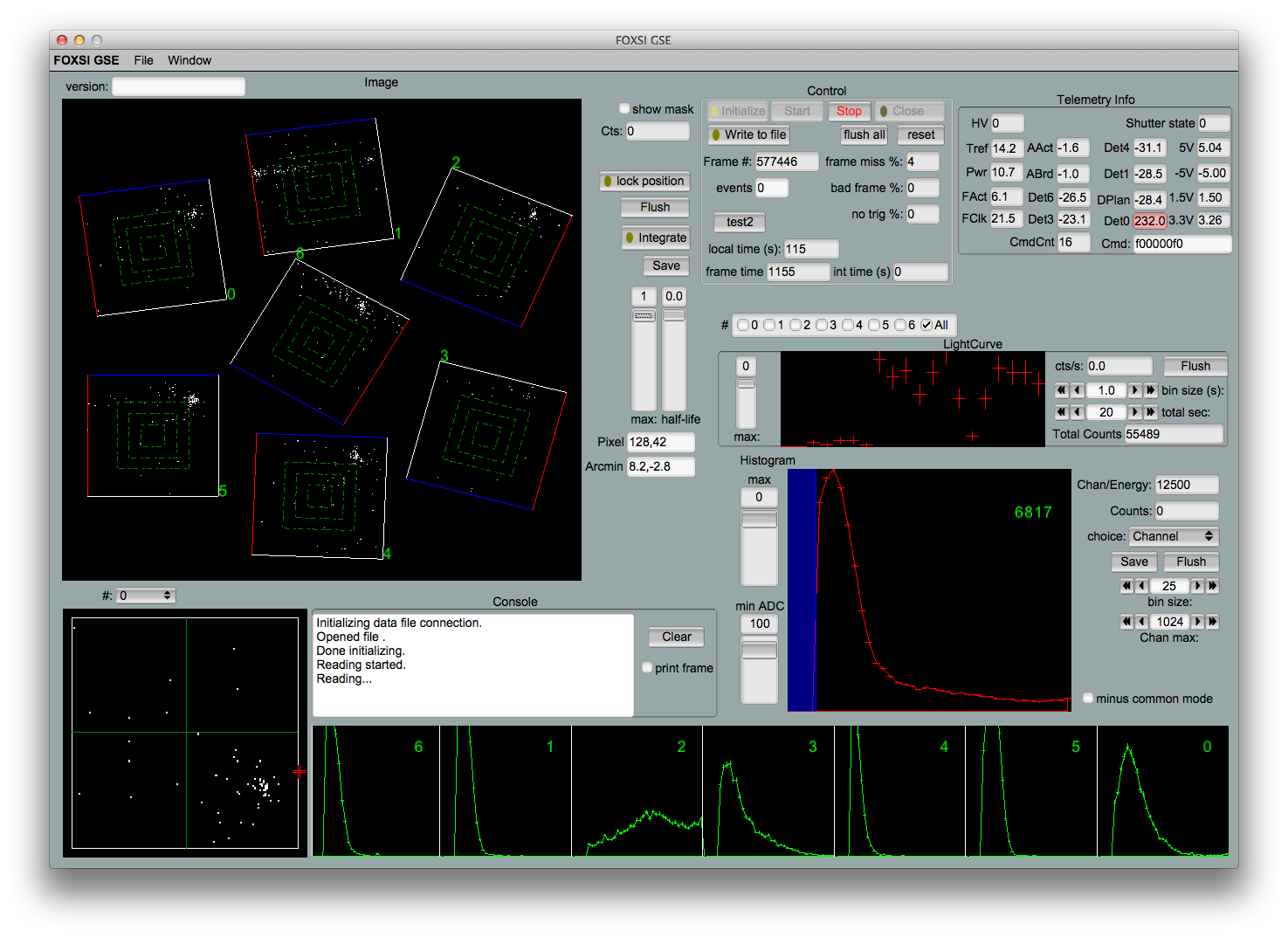Click the min ADC slider handle
The width and height of the screenshot is (1288, 937).
coord(759,650)
